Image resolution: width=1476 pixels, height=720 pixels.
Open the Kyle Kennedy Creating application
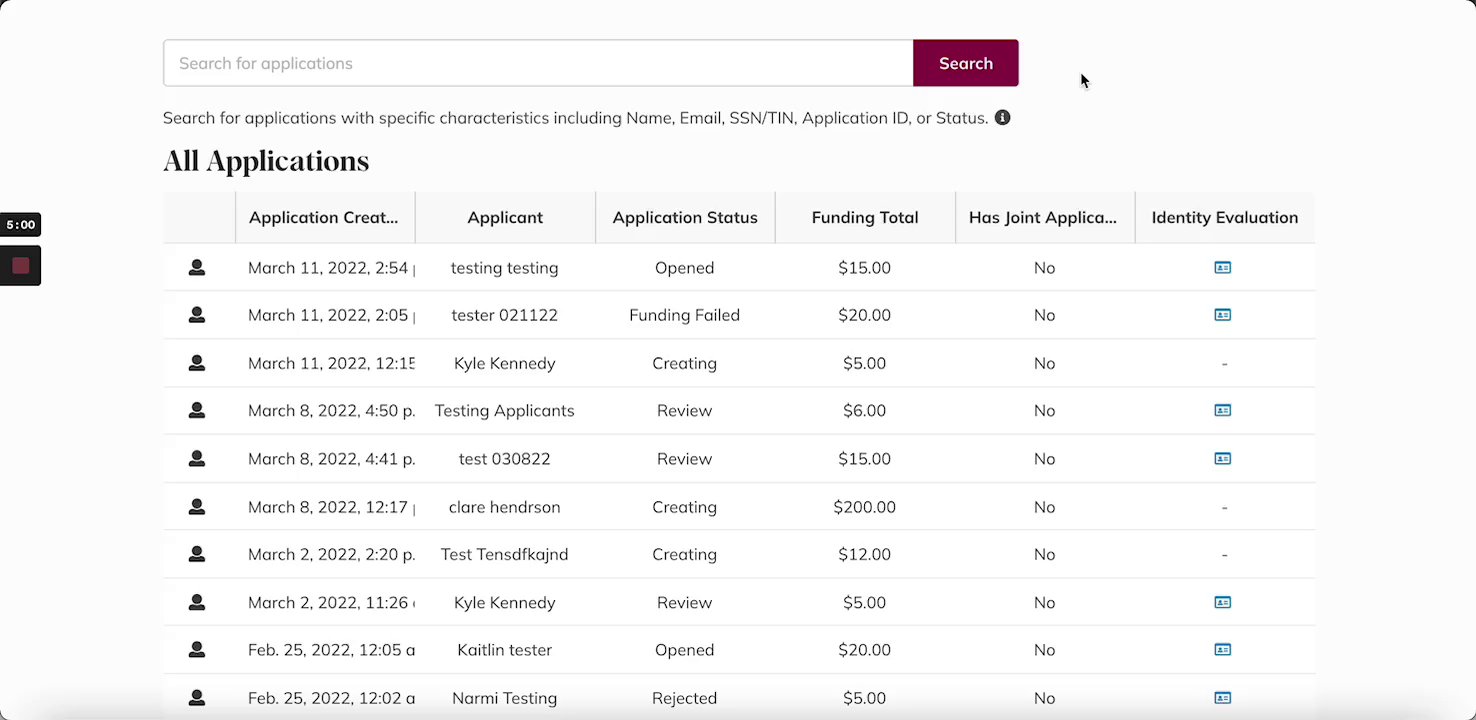click(x=197, y=363)
